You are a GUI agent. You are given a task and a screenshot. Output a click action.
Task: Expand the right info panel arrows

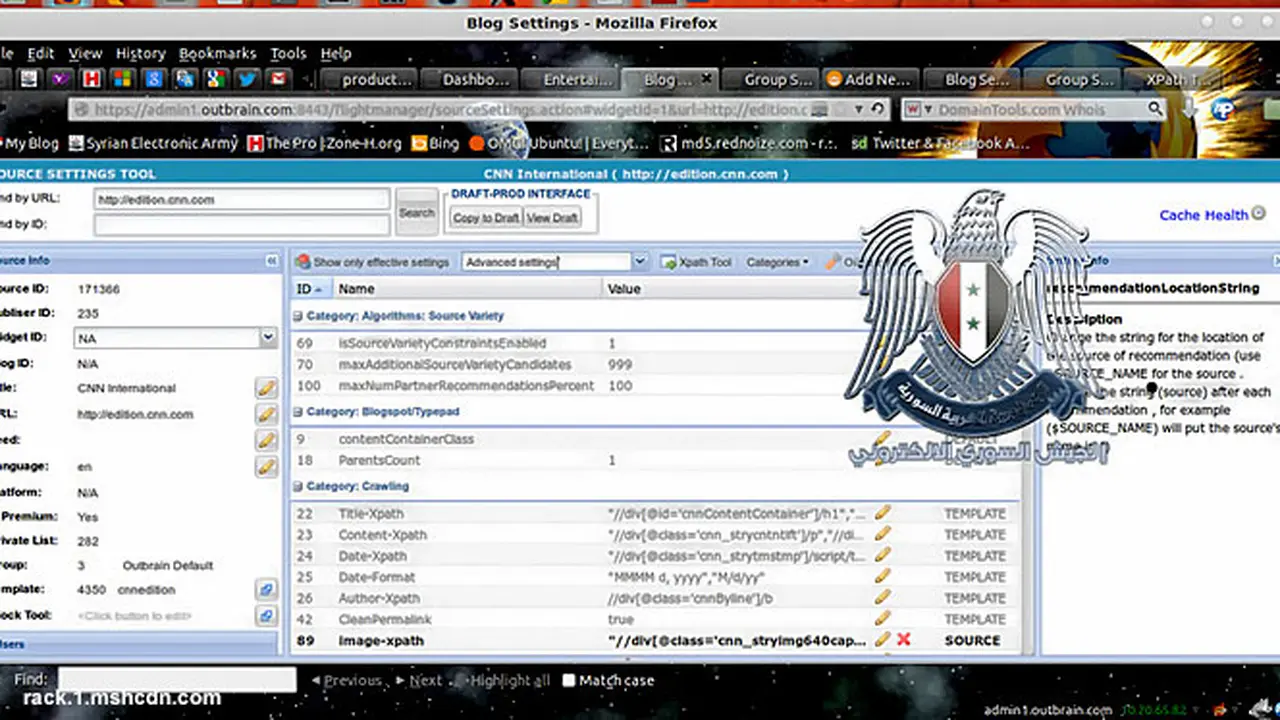(1275, 261)
